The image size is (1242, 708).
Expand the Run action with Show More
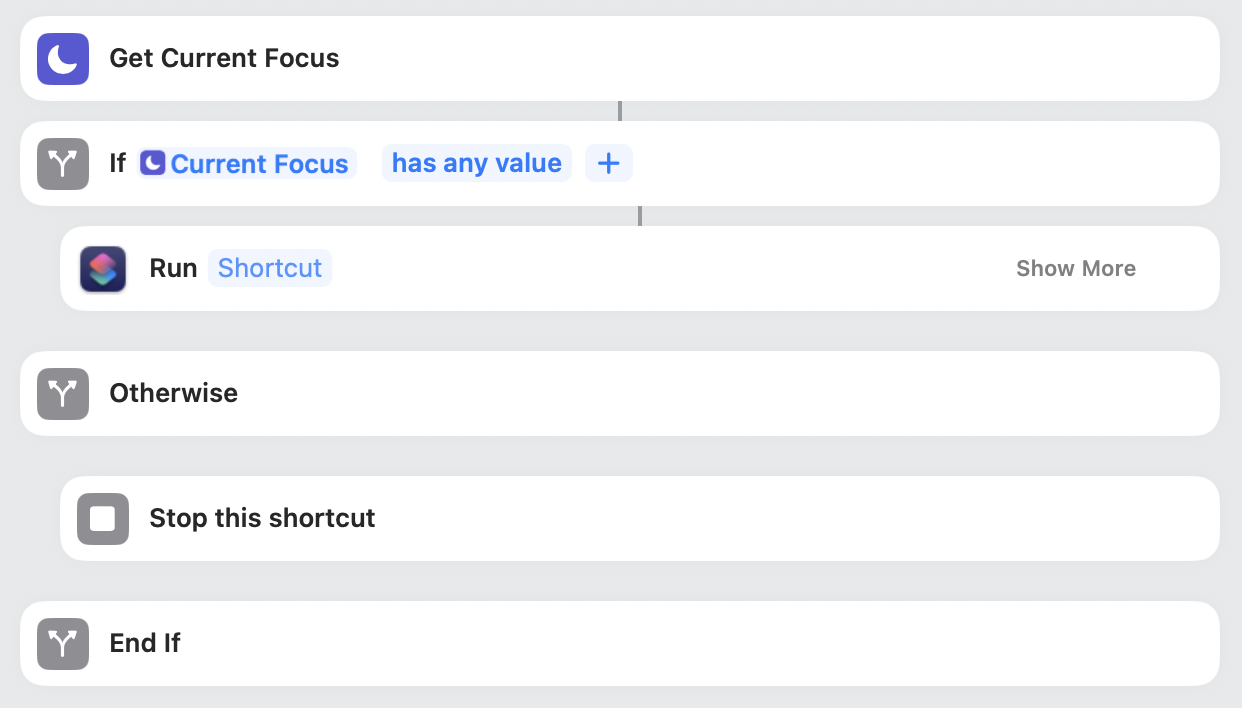tap(1075, 268)
